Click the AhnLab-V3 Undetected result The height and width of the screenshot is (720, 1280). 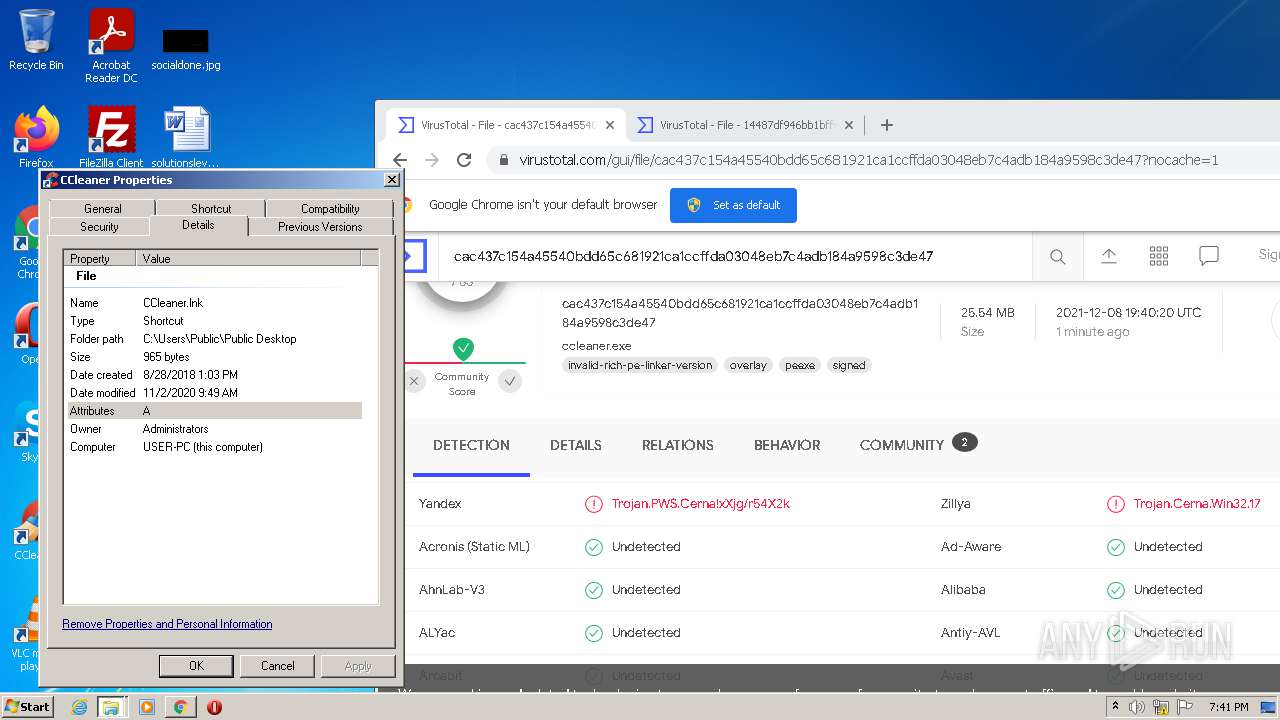point(646,590)
